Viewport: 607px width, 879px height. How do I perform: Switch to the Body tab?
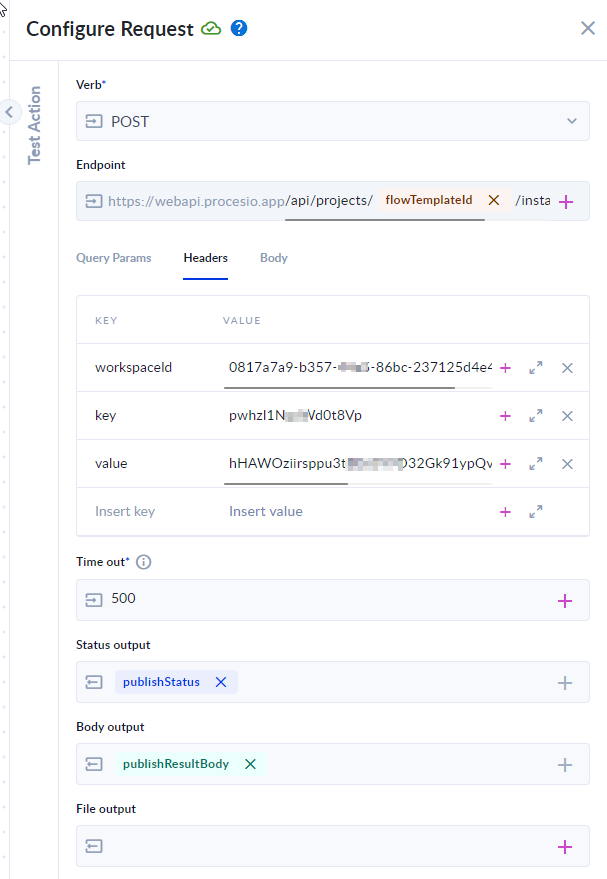tap(273, 257)
